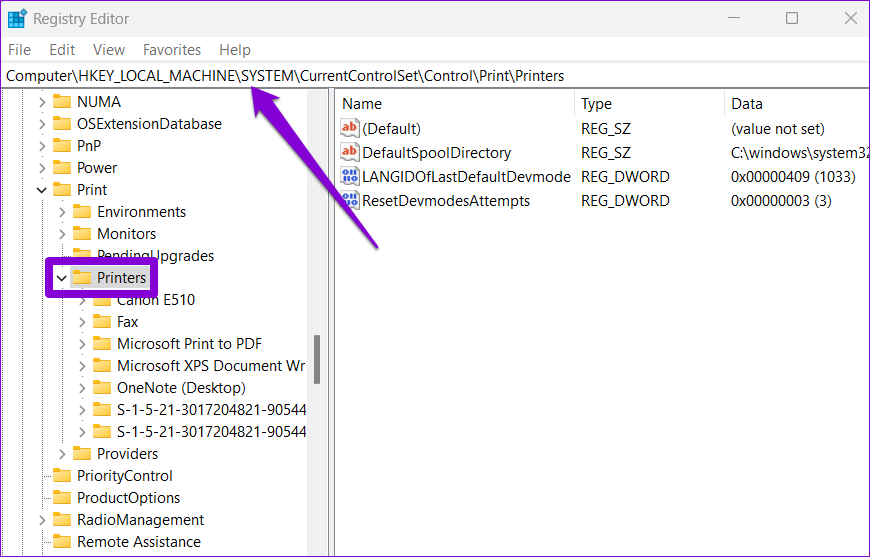This screenshot has height=557, width=870.
Task: Expand the NUMA key
Action: [42, 102]
